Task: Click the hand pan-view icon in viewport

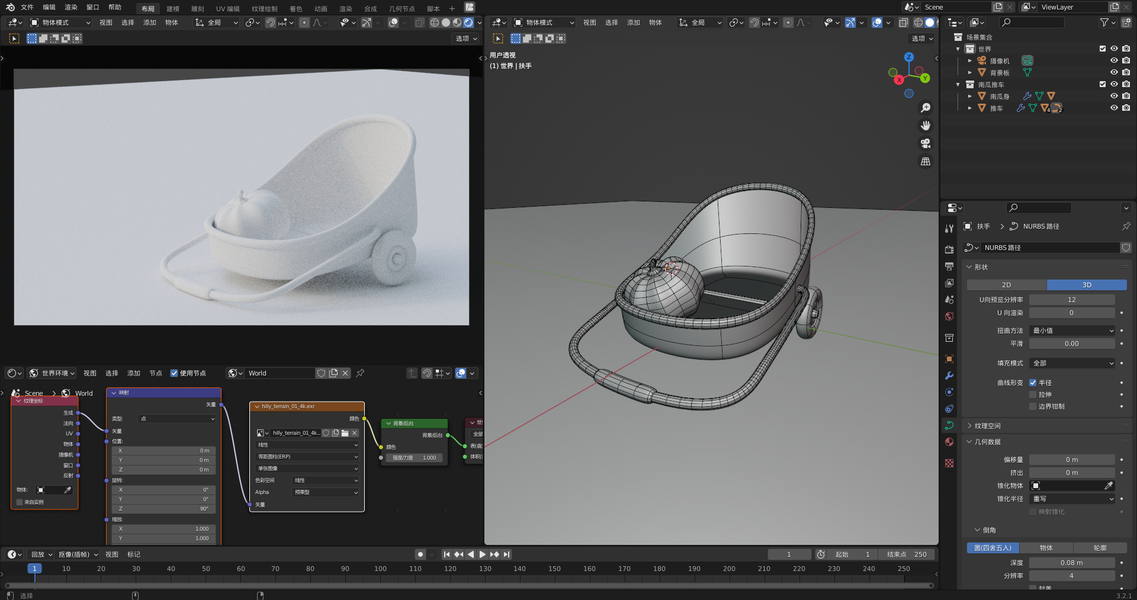Action: click(926, 125)
